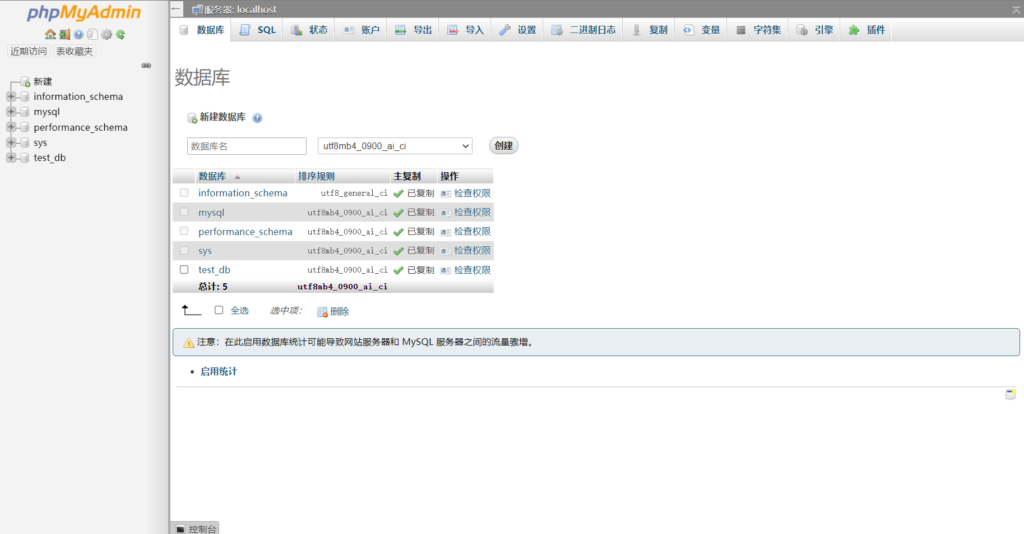Click the 删除 delete icon below the table
1024x534 pixels.
(x=322, y=311)
